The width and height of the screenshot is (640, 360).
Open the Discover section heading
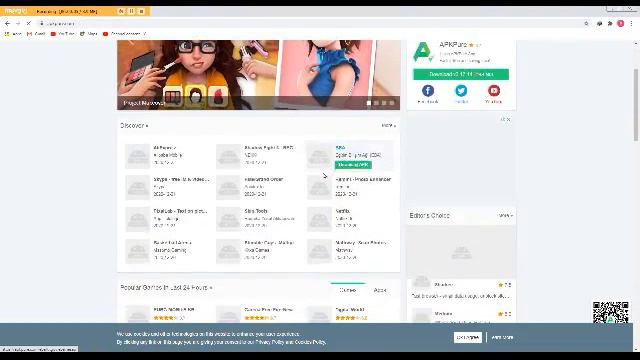[134, 126]
